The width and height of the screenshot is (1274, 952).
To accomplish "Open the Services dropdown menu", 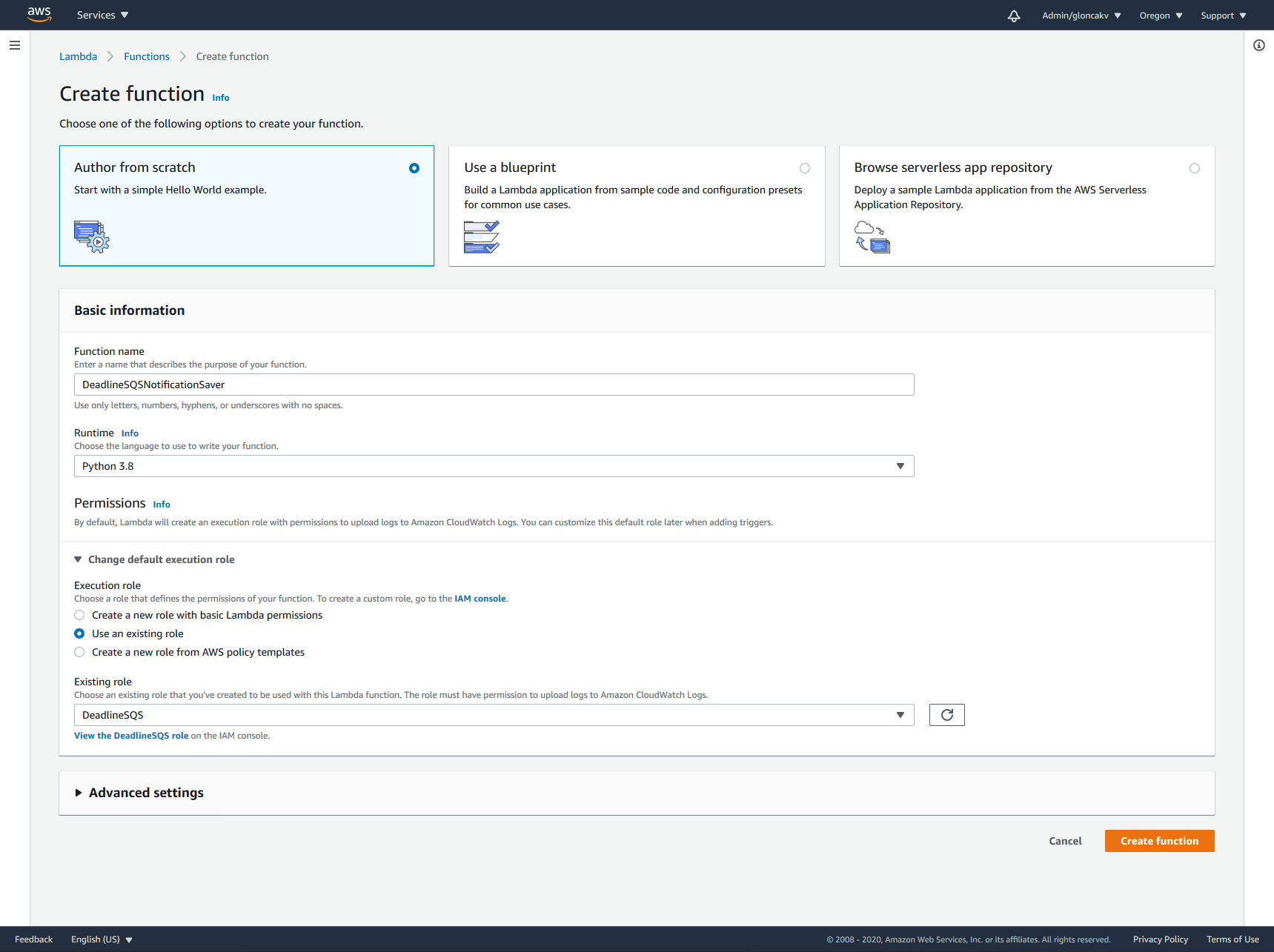I will (103, 15).
